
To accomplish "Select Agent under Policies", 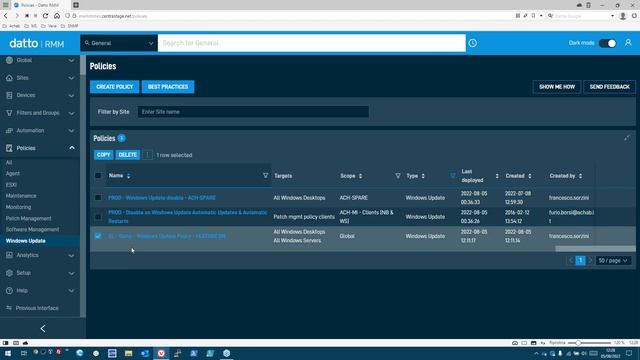I will click(x=13, y=173).
